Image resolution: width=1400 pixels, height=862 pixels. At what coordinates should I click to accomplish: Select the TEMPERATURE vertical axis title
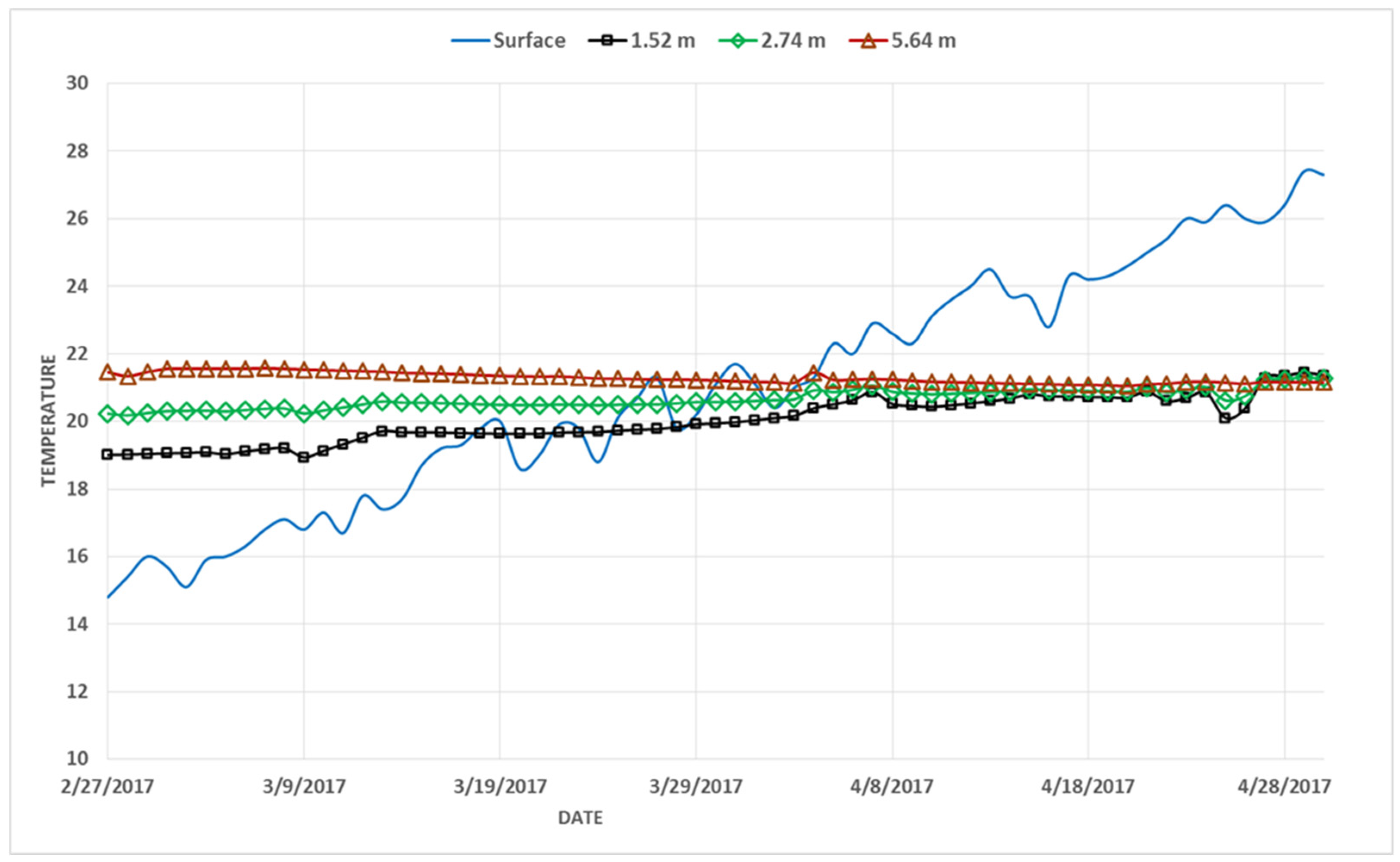tap(49, 421)
